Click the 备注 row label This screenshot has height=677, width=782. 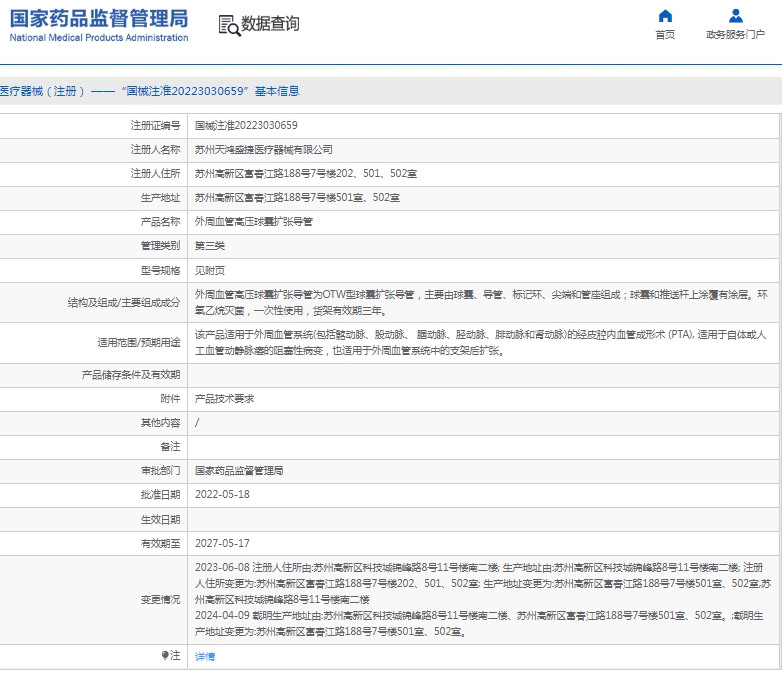(x=170, y=447)
